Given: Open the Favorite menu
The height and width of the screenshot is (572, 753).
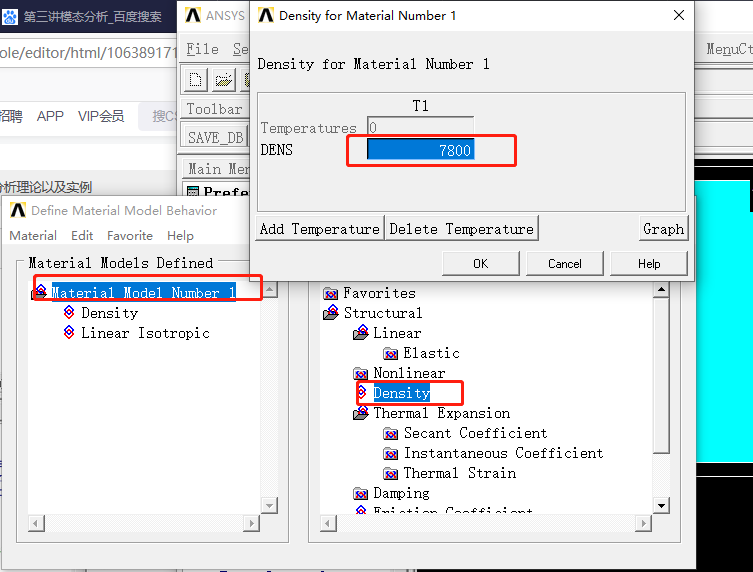Looking at the screenshot, I should click(x=130, y=236).
